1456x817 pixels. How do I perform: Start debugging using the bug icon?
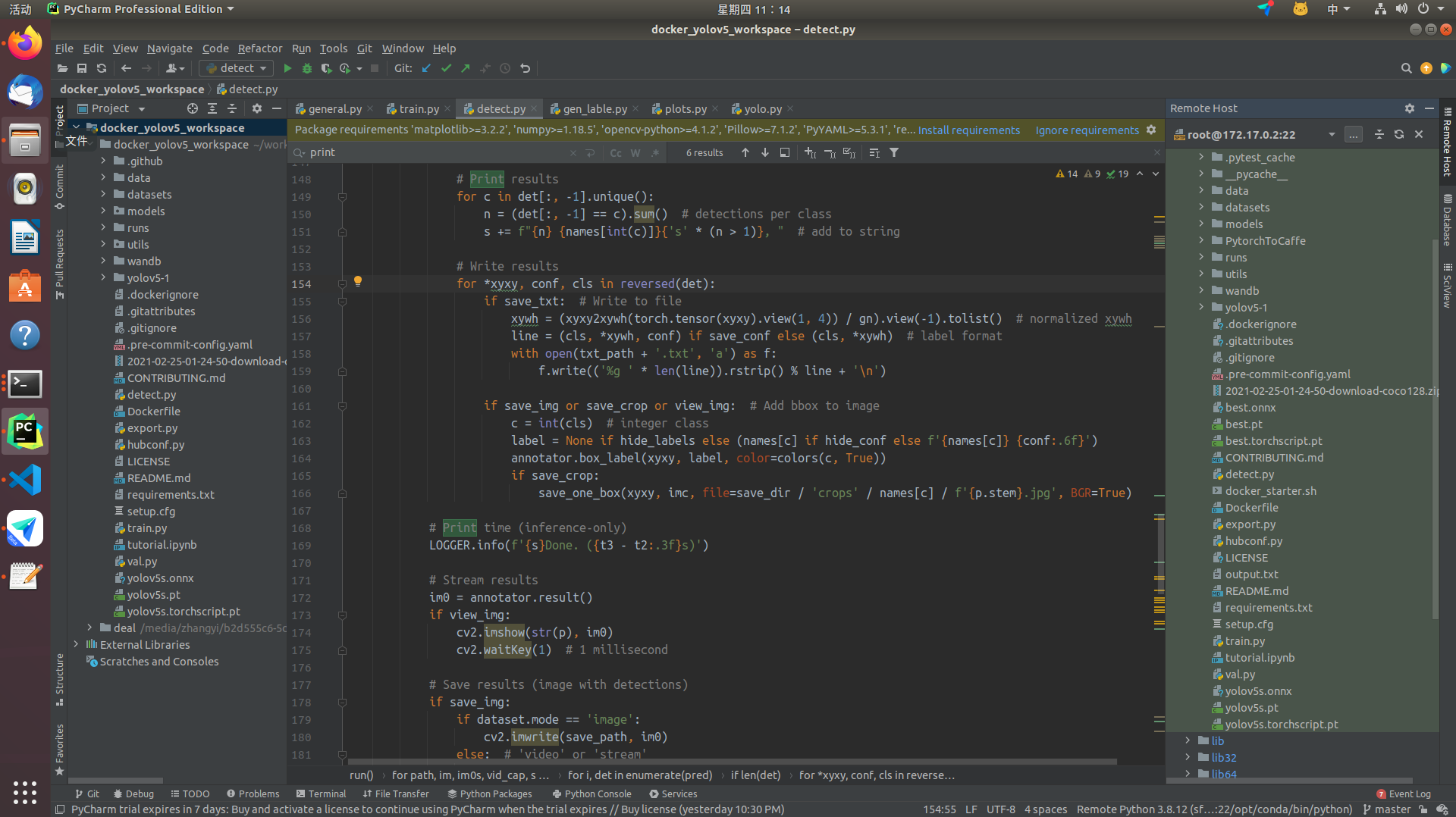pyautogui.click(x=306, y=68)
